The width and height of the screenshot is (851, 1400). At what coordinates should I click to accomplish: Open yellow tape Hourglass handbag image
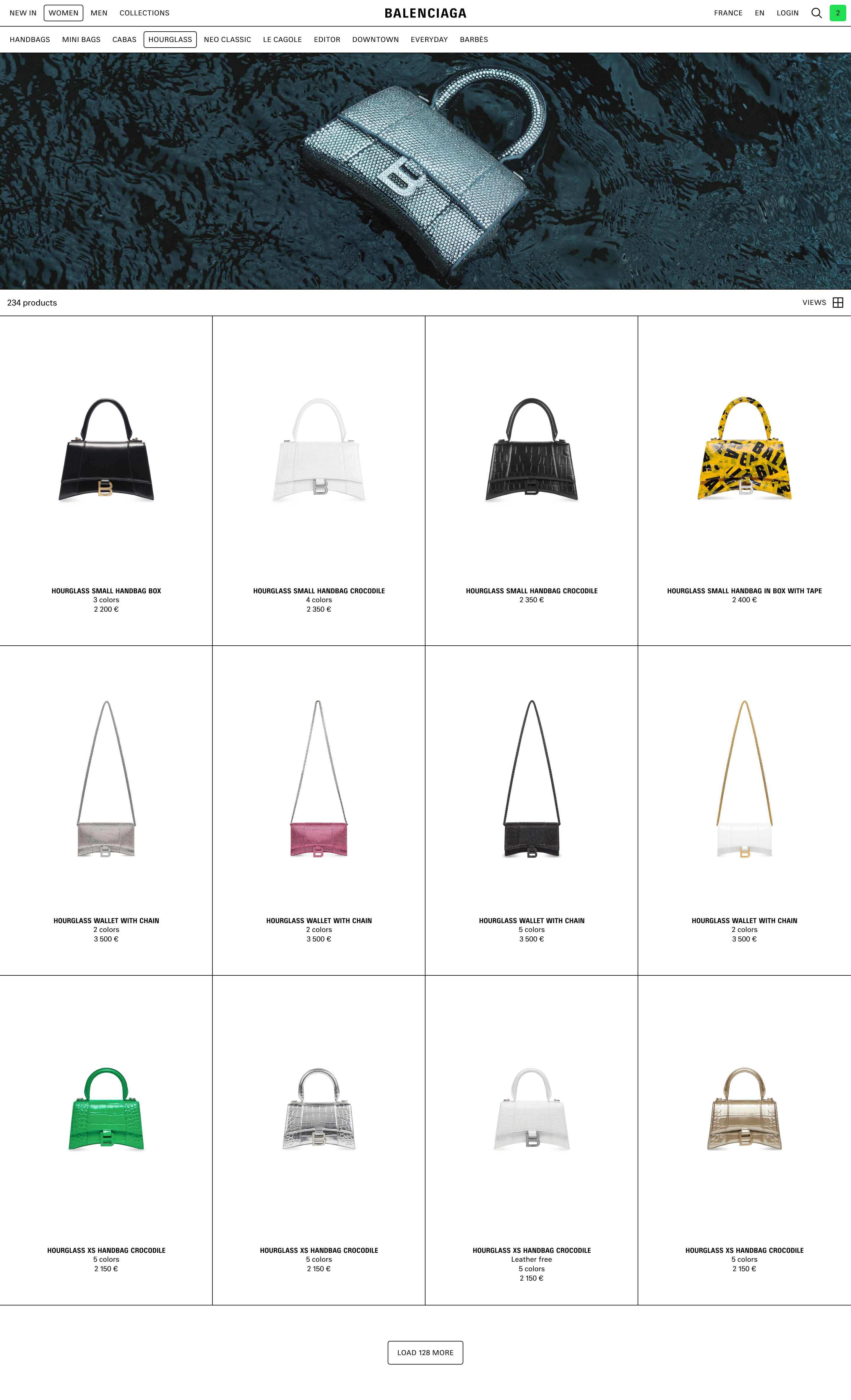tap(744, 448)
